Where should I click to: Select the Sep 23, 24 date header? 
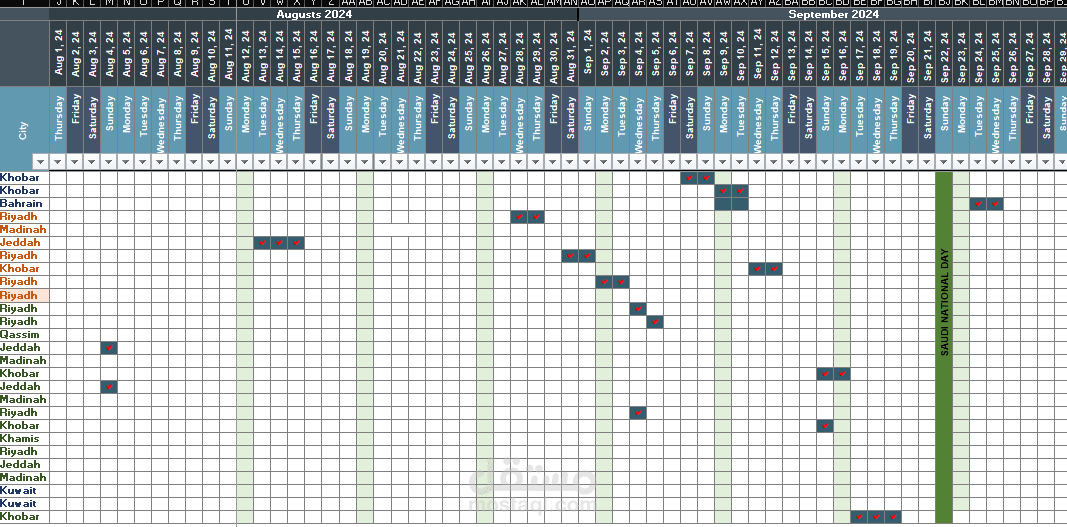pos(962,53)
